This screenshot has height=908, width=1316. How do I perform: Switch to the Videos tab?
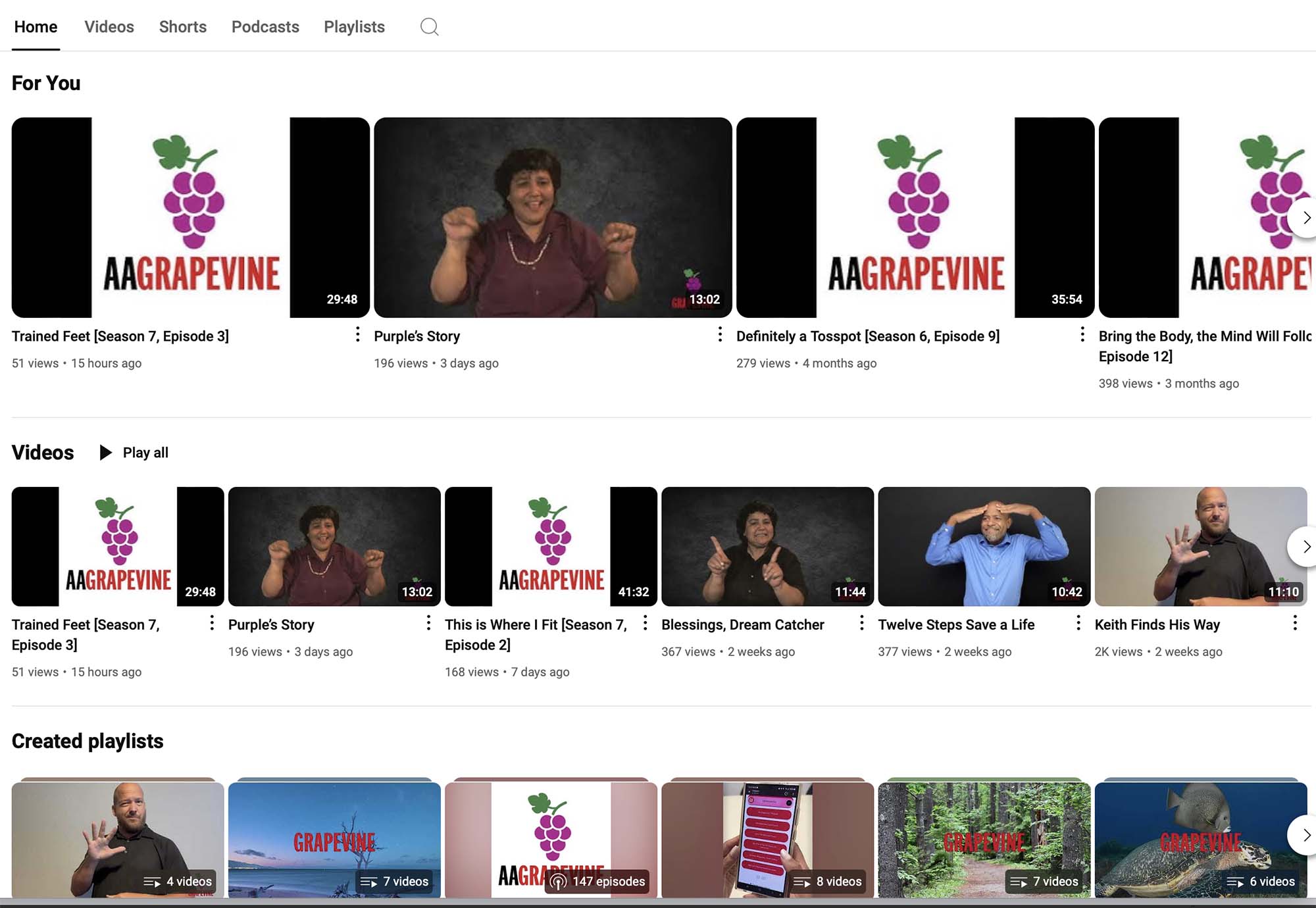pyautogui.click(x=109, y=27)
